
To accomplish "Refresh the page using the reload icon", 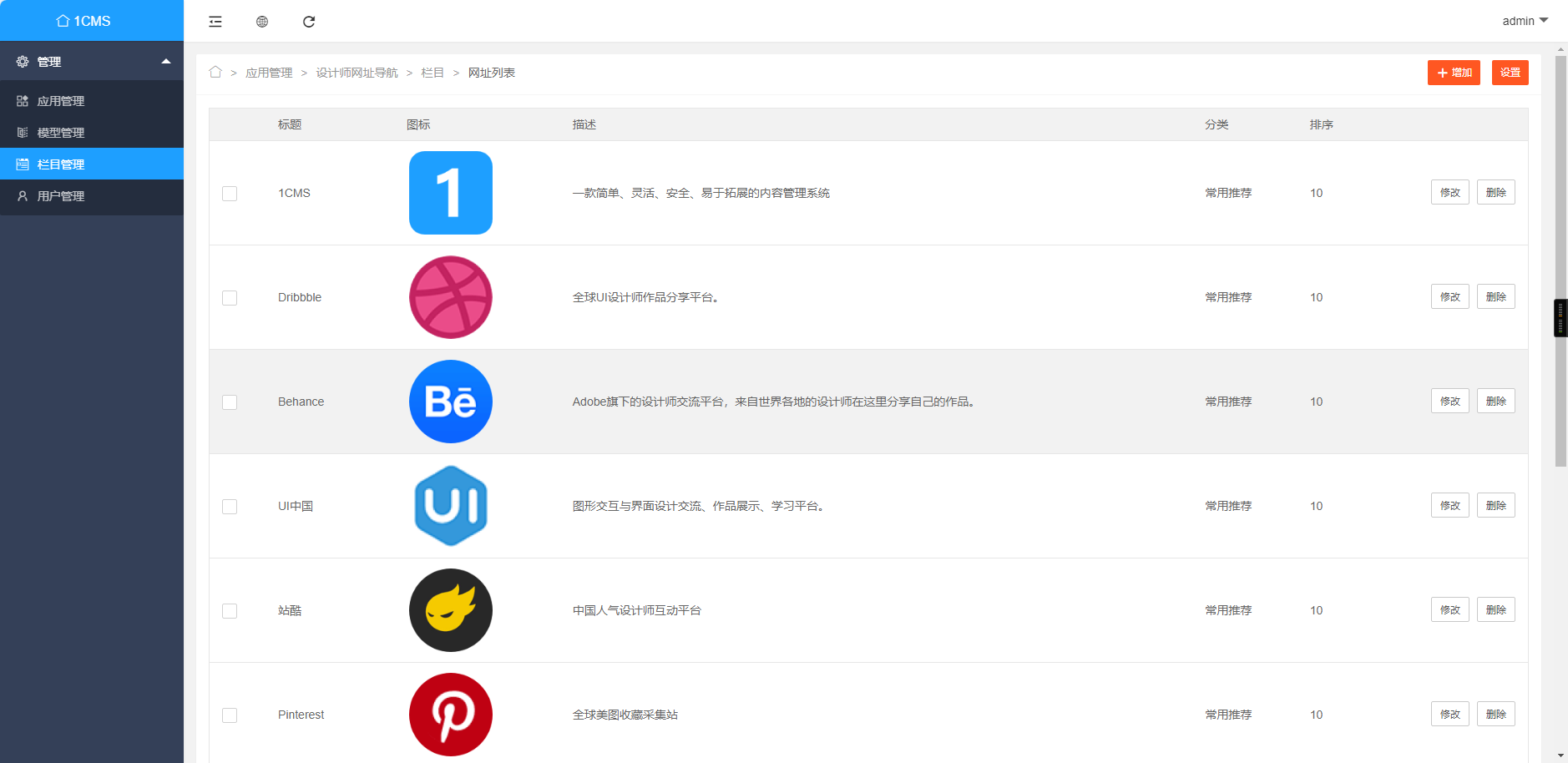I will pos(309,21).
